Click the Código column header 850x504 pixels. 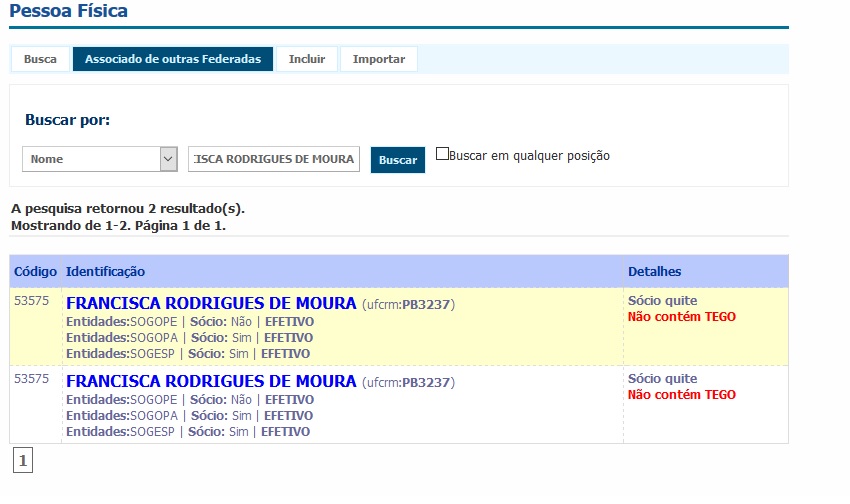point(35,272)
